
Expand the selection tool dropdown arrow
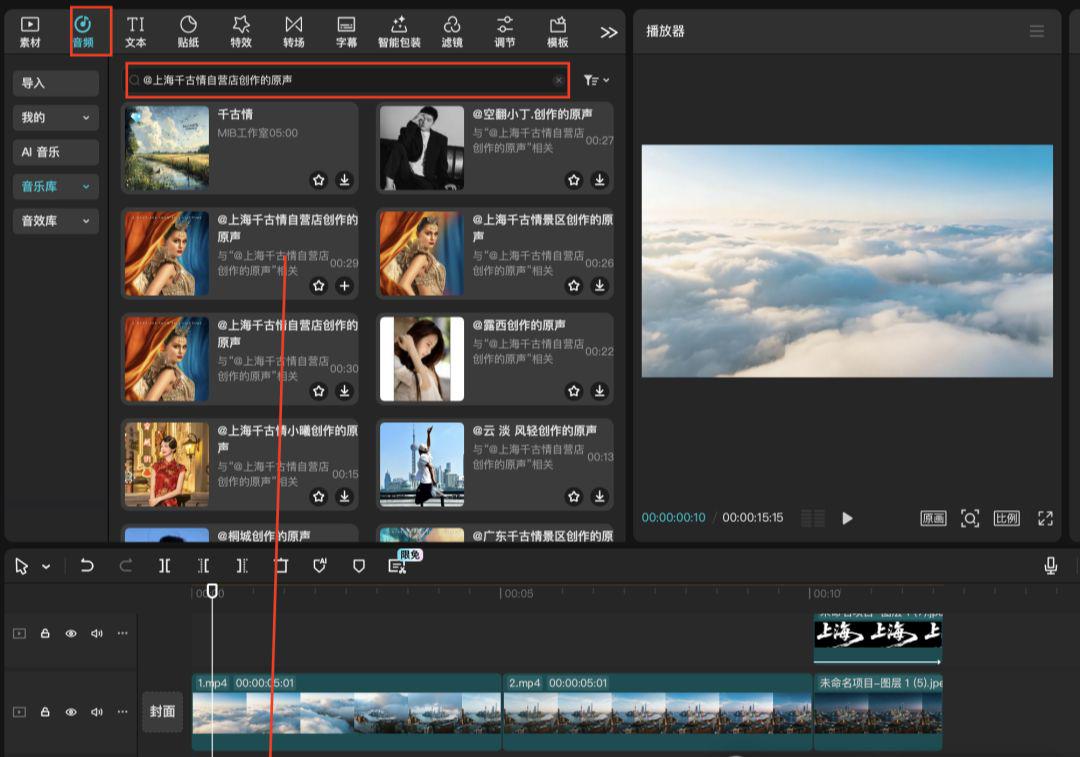(44, 565)
